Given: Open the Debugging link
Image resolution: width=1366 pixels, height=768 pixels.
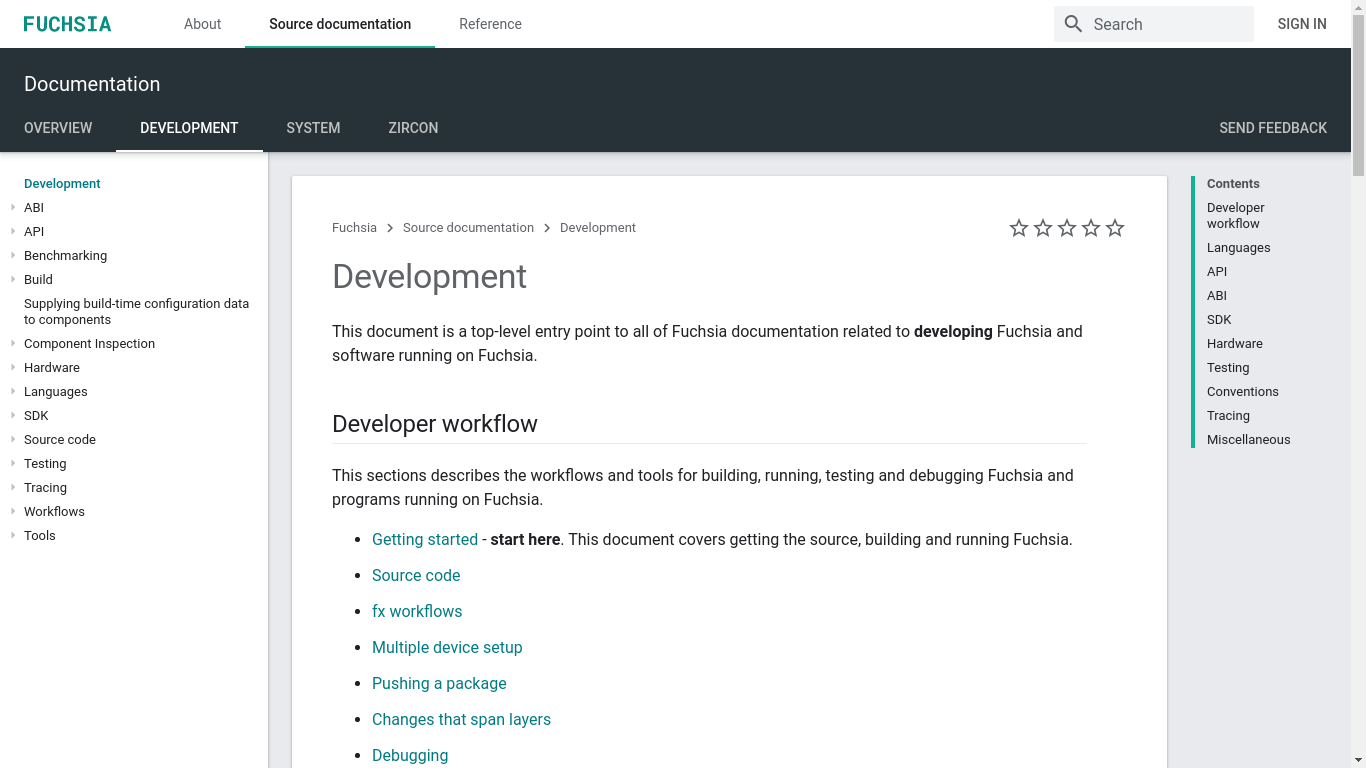Looking at the screenshot, I should [410, 756].
